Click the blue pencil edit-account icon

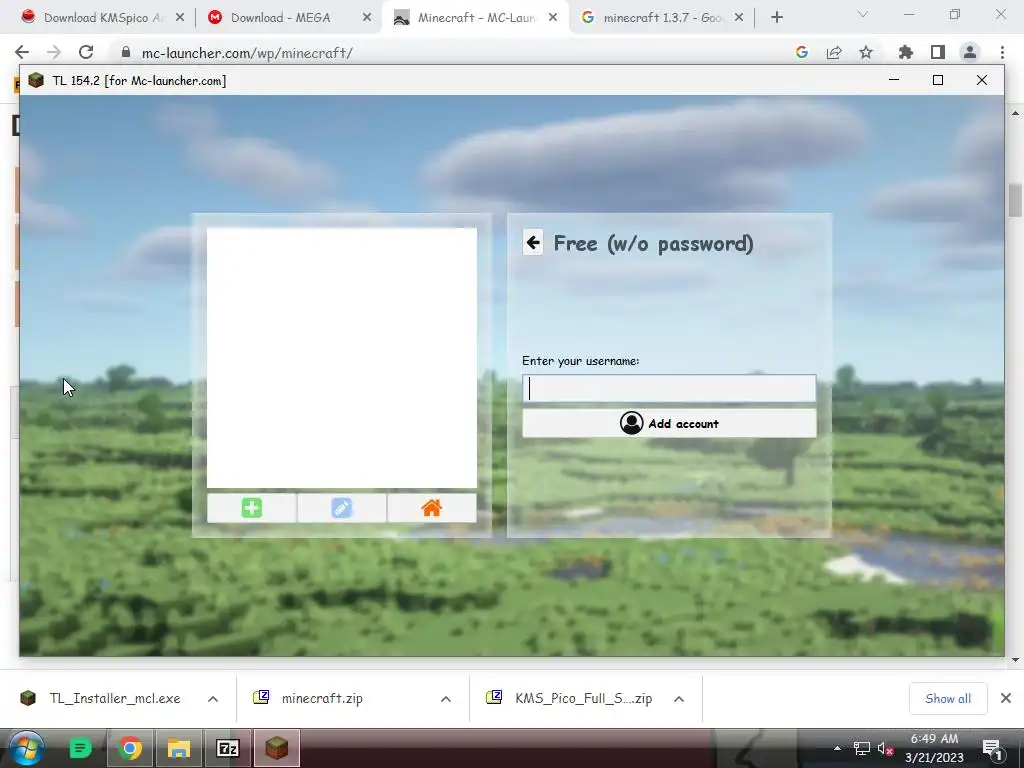coord(342,508)
